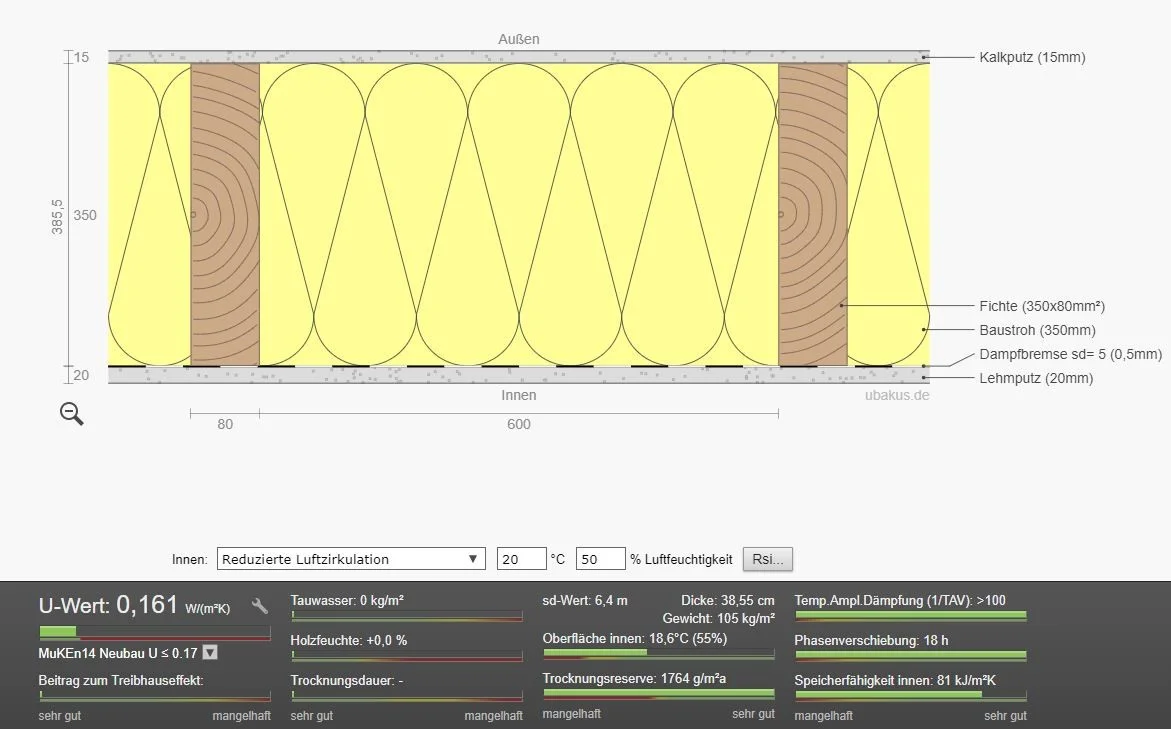Expand MuKEn14 Neubau requirement dropdown arrow

(x=211, y=652)
